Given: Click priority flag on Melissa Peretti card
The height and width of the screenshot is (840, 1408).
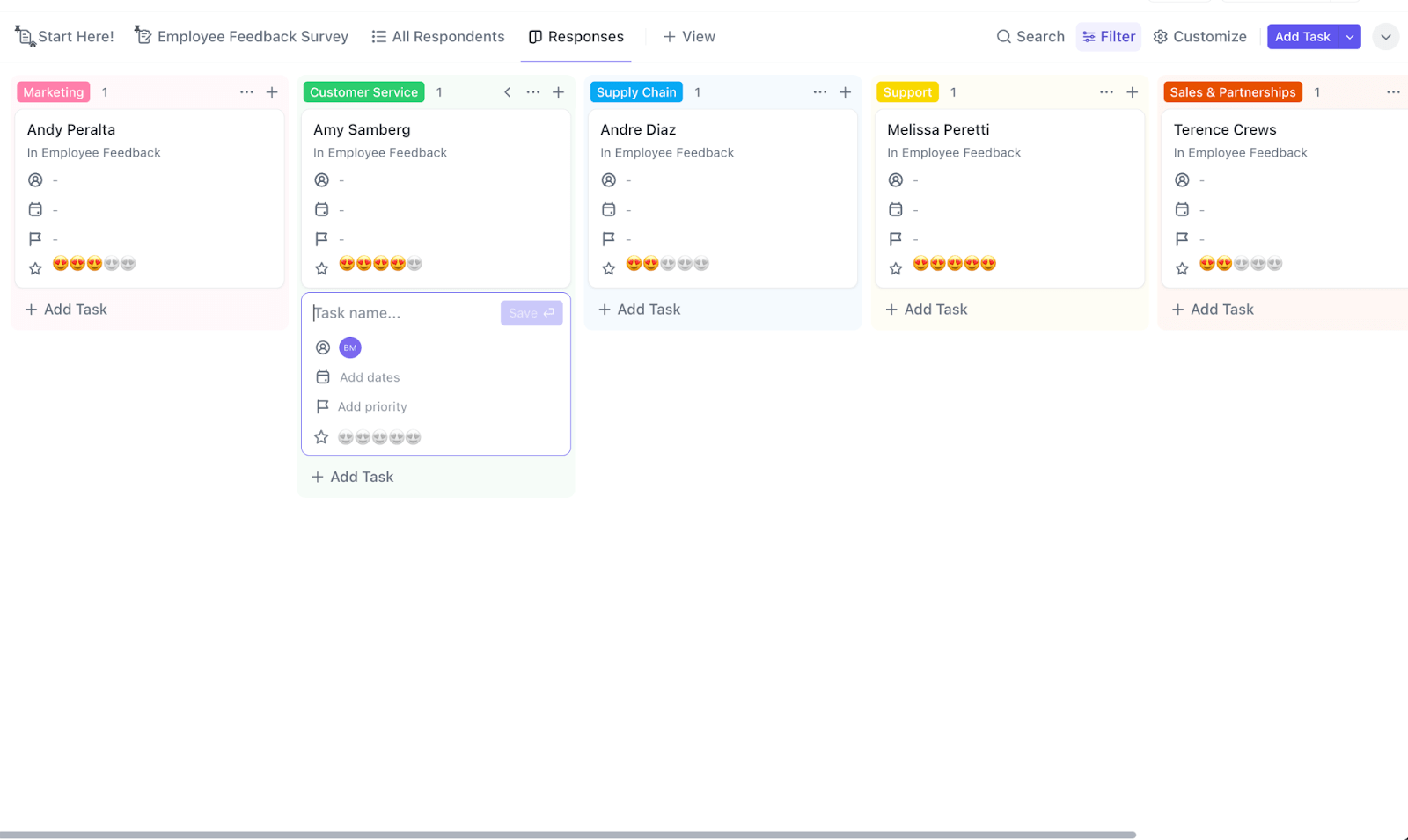Looking at the screenshot, I should [x=896, y=238].
